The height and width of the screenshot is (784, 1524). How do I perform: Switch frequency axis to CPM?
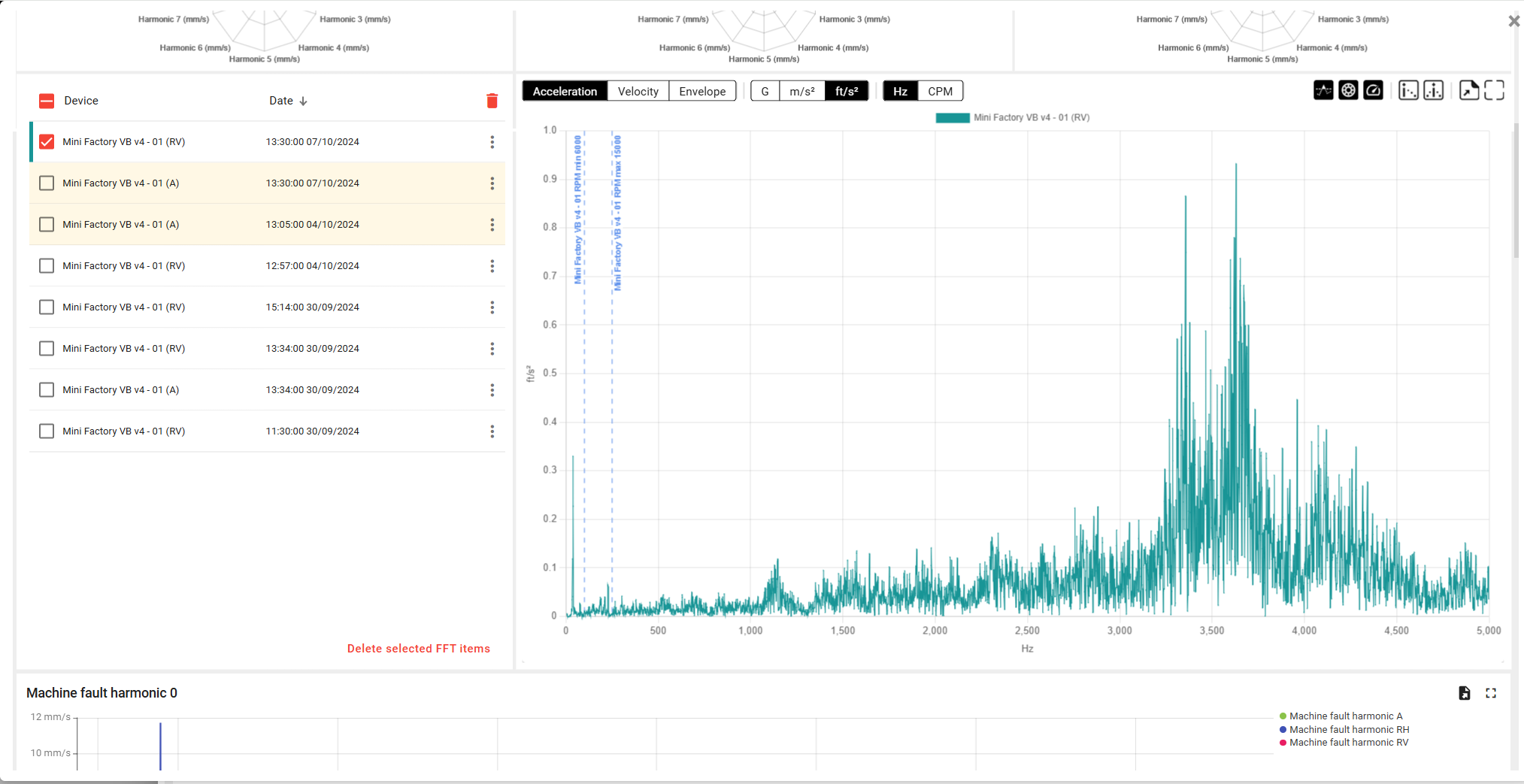coord(939,92)
